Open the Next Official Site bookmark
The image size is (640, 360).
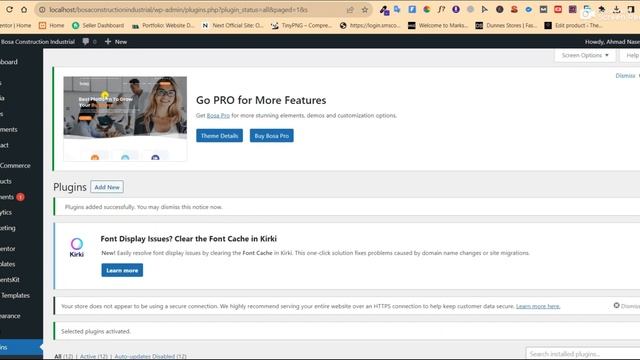(233, 25)
